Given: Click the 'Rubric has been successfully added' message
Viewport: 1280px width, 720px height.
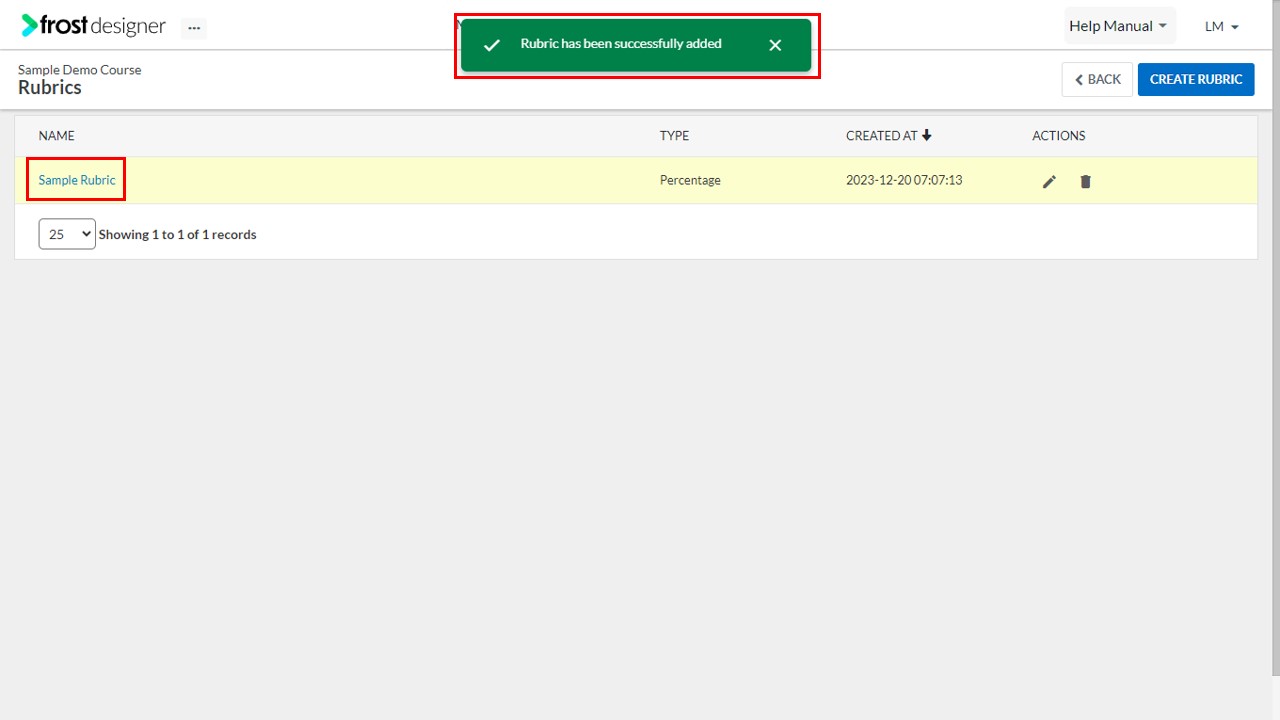Looking at the screenshot, I should [621, 44].
